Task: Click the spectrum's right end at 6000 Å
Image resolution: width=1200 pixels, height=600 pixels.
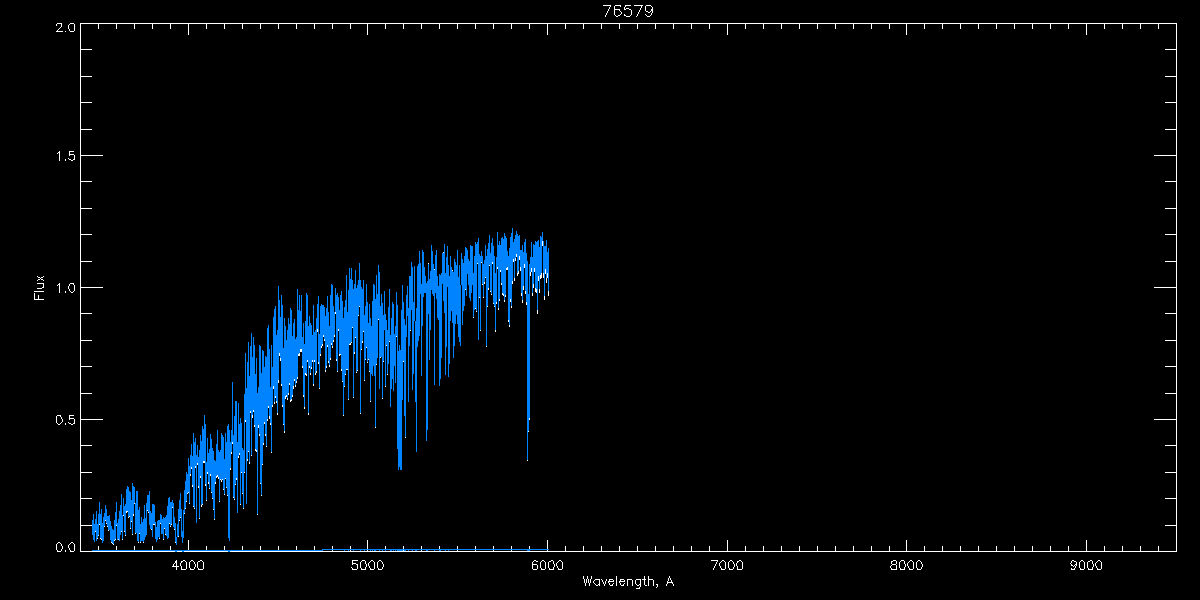Action: 547,265
